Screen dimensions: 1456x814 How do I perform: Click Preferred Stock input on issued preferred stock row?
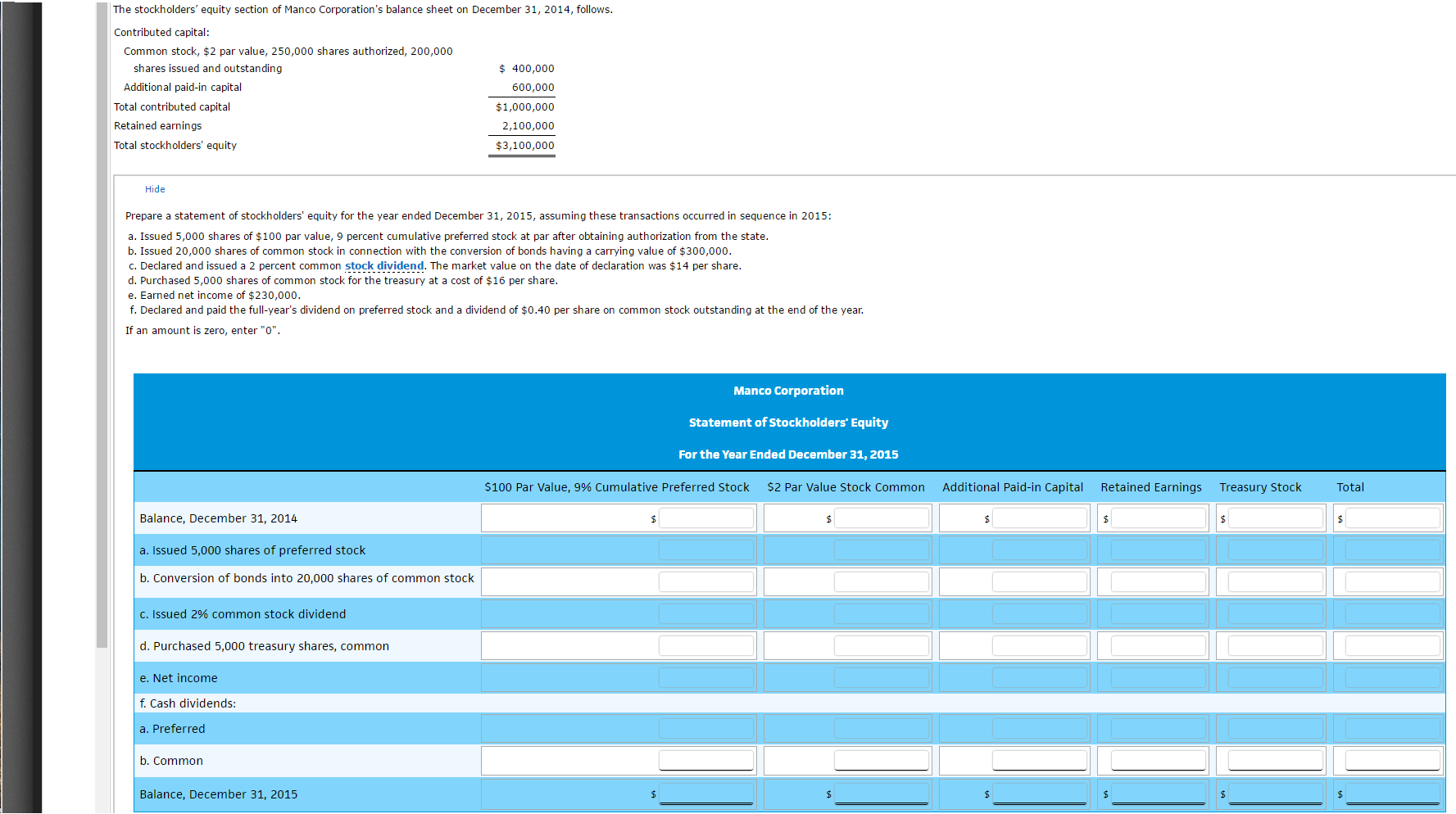coord(706,549)
